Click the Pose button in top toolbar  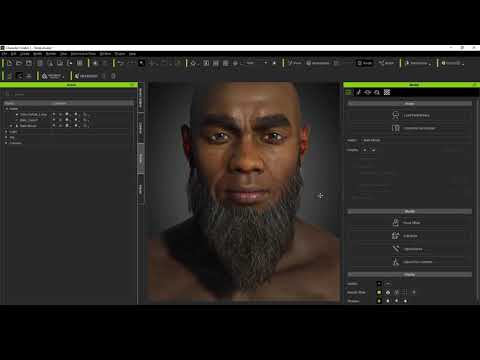(x=295, y=63)
